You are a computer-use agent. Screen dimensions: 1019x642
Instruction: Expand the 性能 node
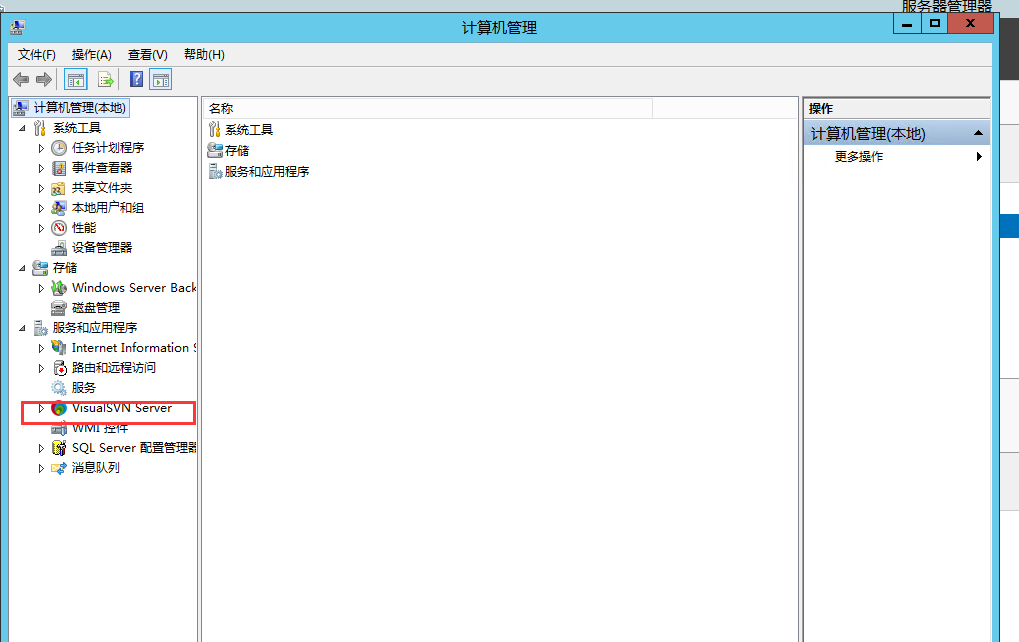(x=41, y=228)
